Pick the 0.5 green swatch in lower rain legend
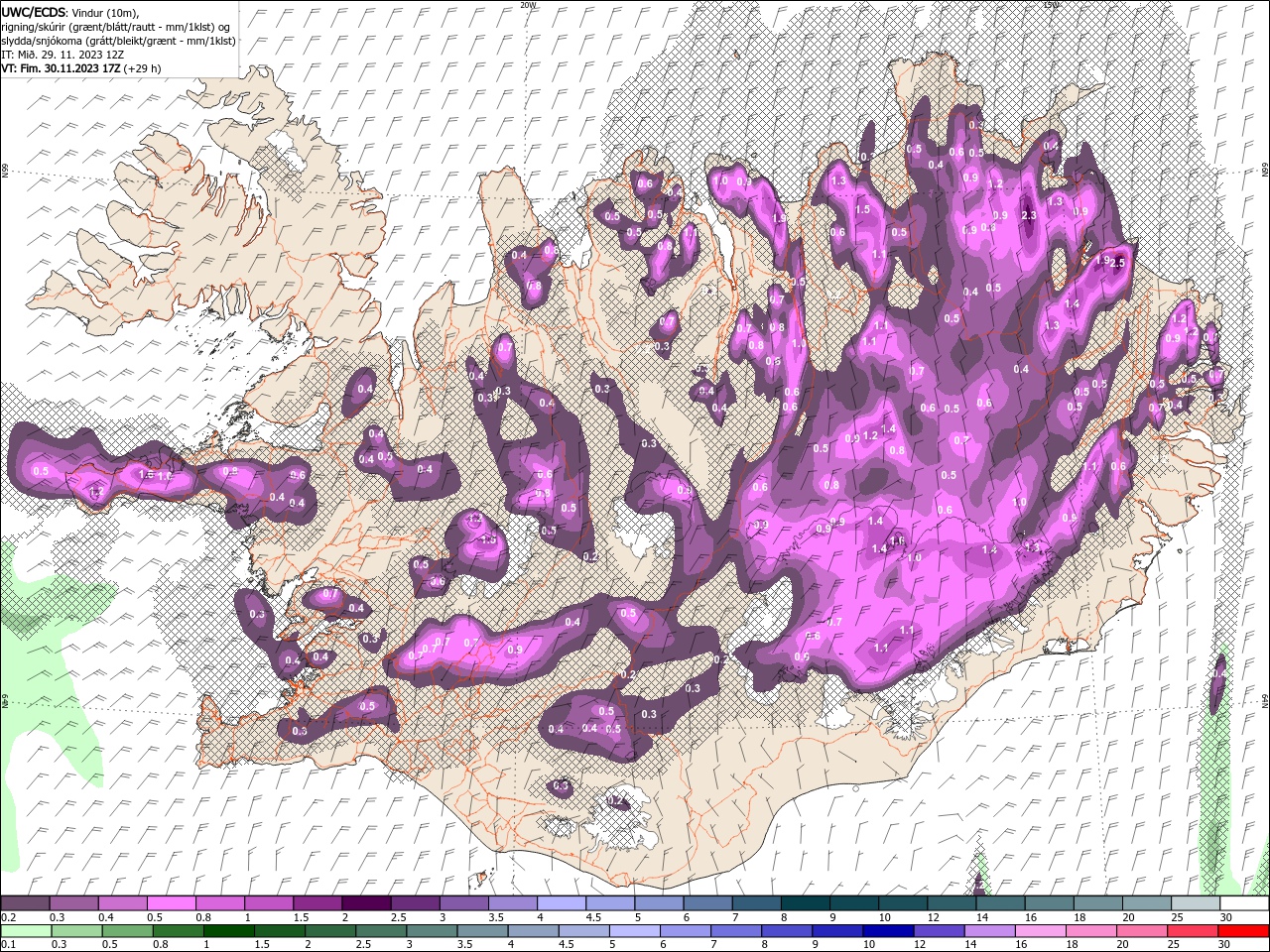 pyautogui.click(x=127, y=931)
